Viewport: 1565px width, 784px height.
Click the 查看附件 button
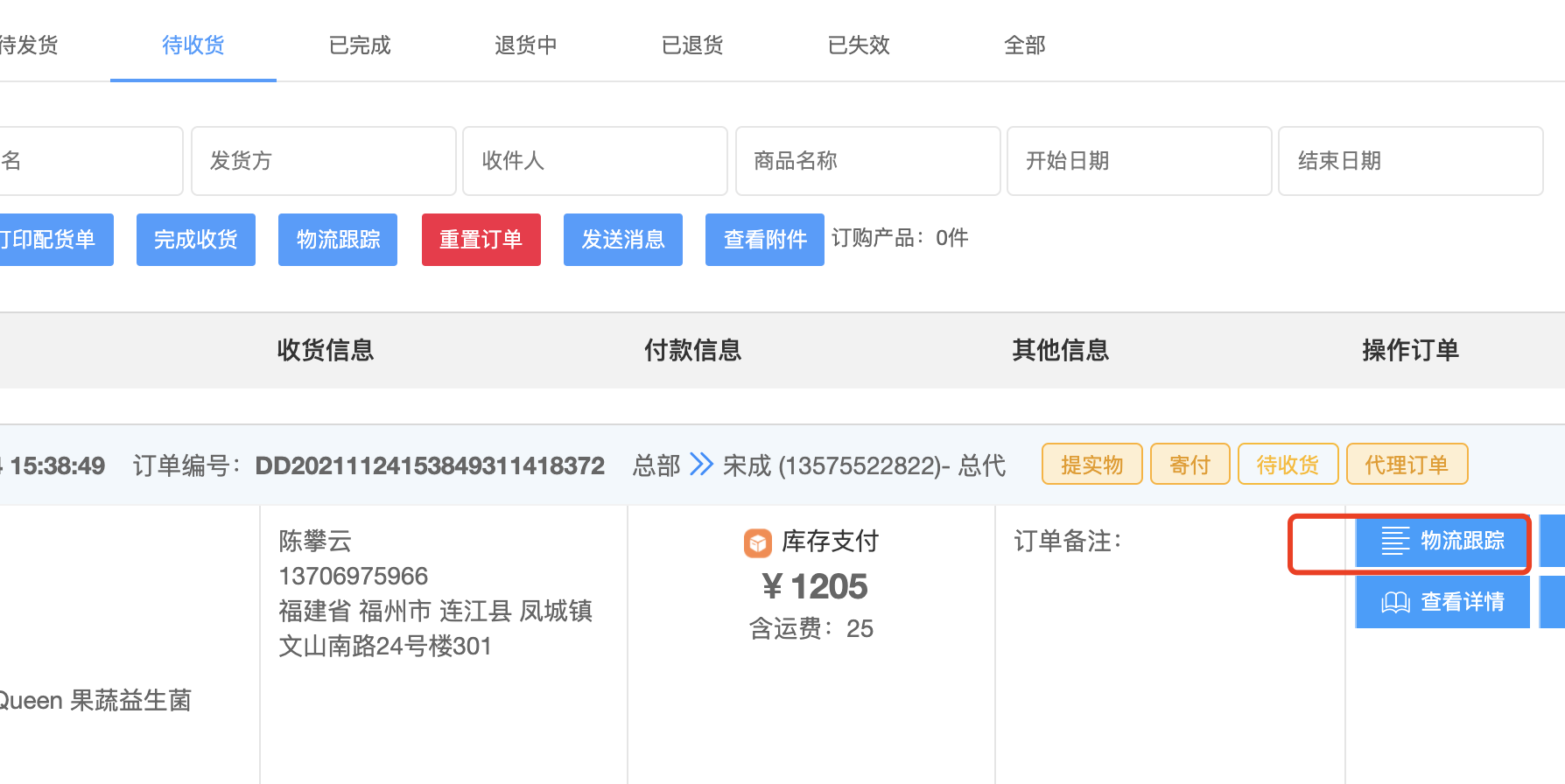coord(764,240)
